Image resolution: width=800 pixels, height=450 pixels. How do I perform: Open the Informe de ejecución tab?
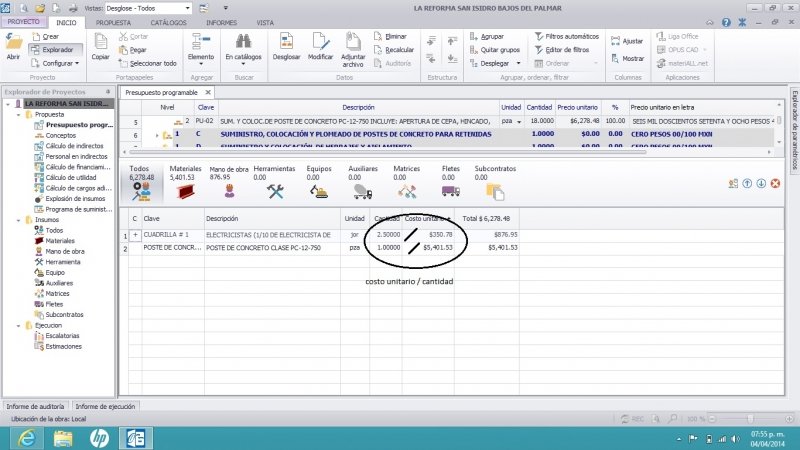[x=105, y=407]
